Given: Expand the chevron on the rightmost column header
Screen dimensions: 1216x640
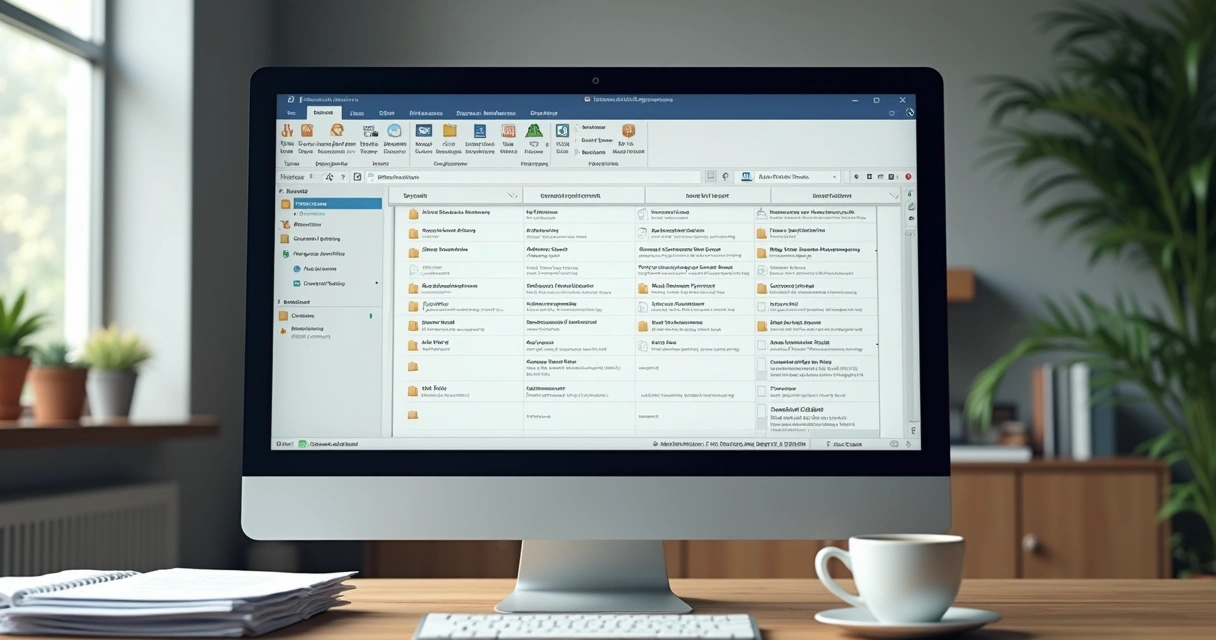Looking at the screenshot, I should (895, 196).
